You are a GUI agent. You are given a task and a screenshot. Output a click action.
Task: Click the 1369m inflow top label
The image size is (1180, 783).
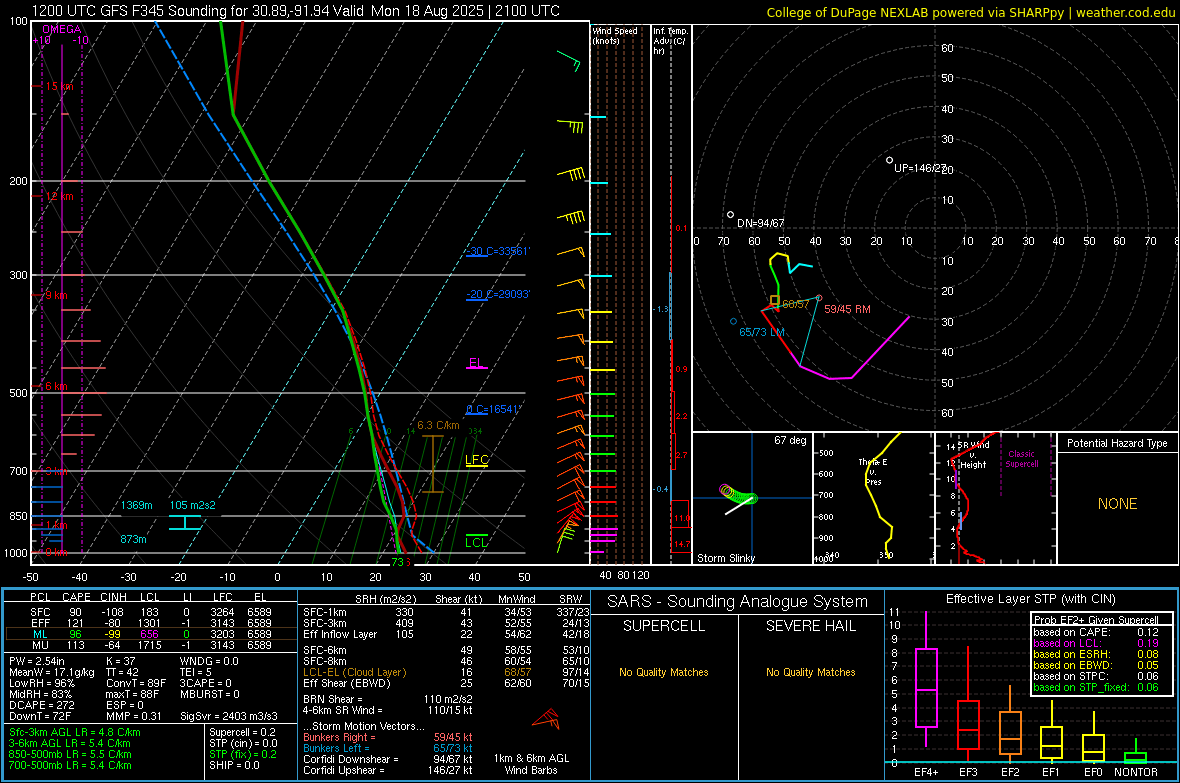pos(137,505)
